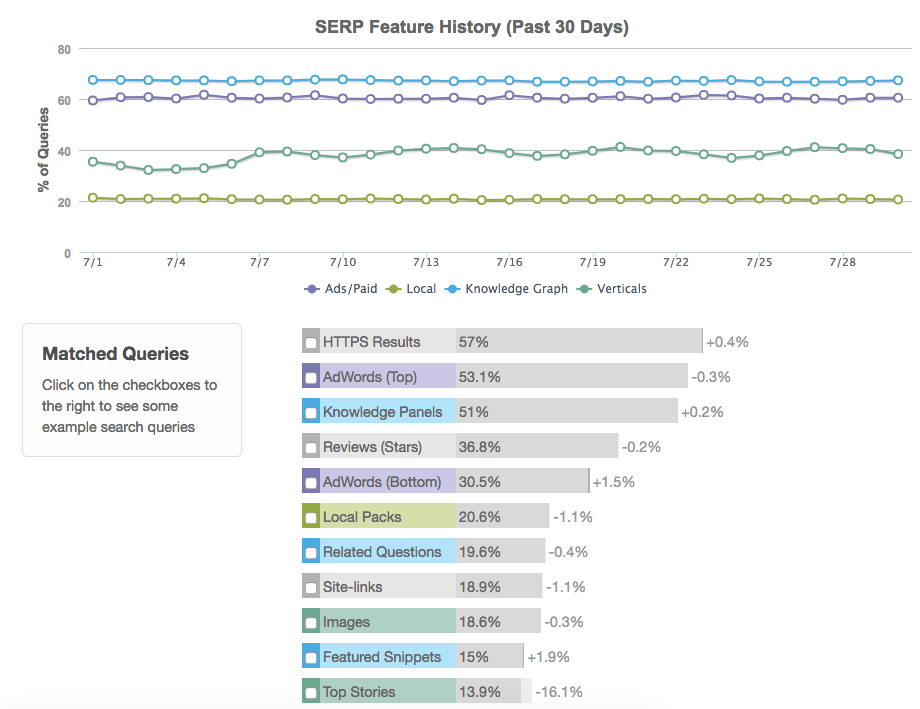The height and width of the screenshot is (709, 920).
Task: Select the Local Packs checkbox
Action: [312, 518]
